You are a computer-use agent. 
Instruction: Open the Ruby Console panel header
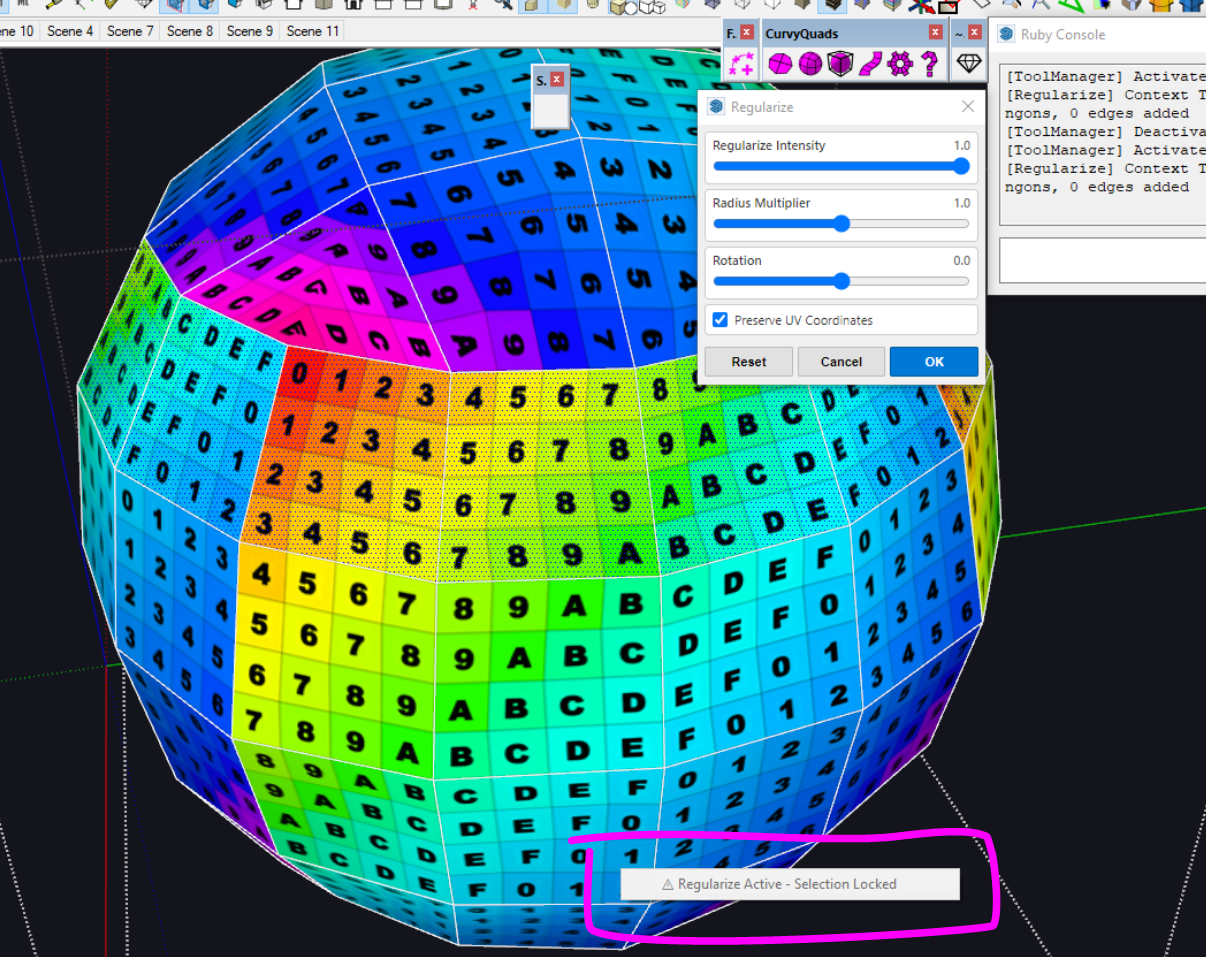point(1062,33)
